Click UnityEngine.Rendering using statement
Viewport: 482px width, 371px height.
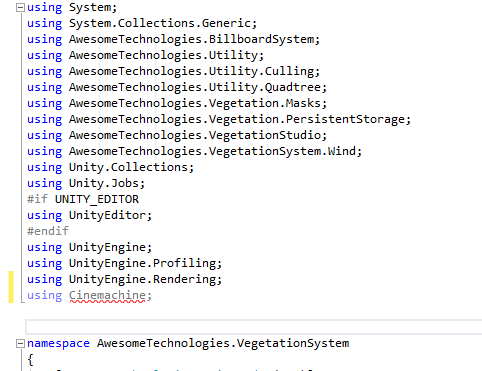pos(124,279)
